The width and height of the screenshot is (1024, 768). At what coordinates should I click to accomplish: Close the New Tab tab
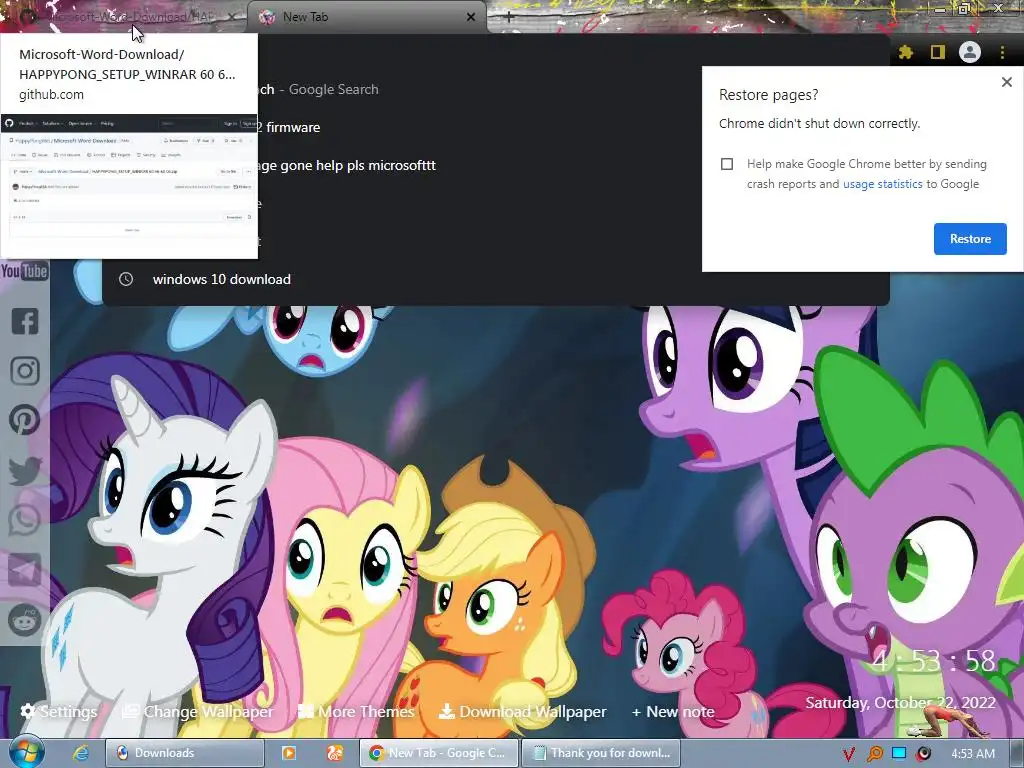471,18
